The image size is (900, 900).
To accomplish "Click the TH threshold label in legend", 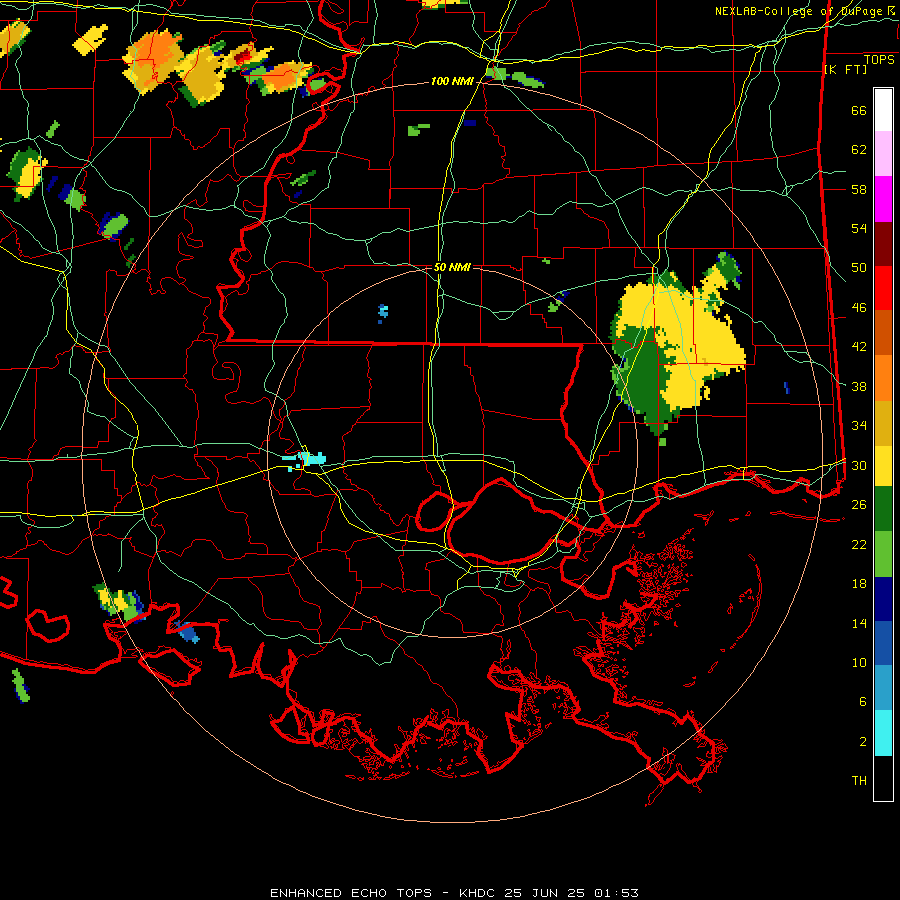I will [859, 781].
